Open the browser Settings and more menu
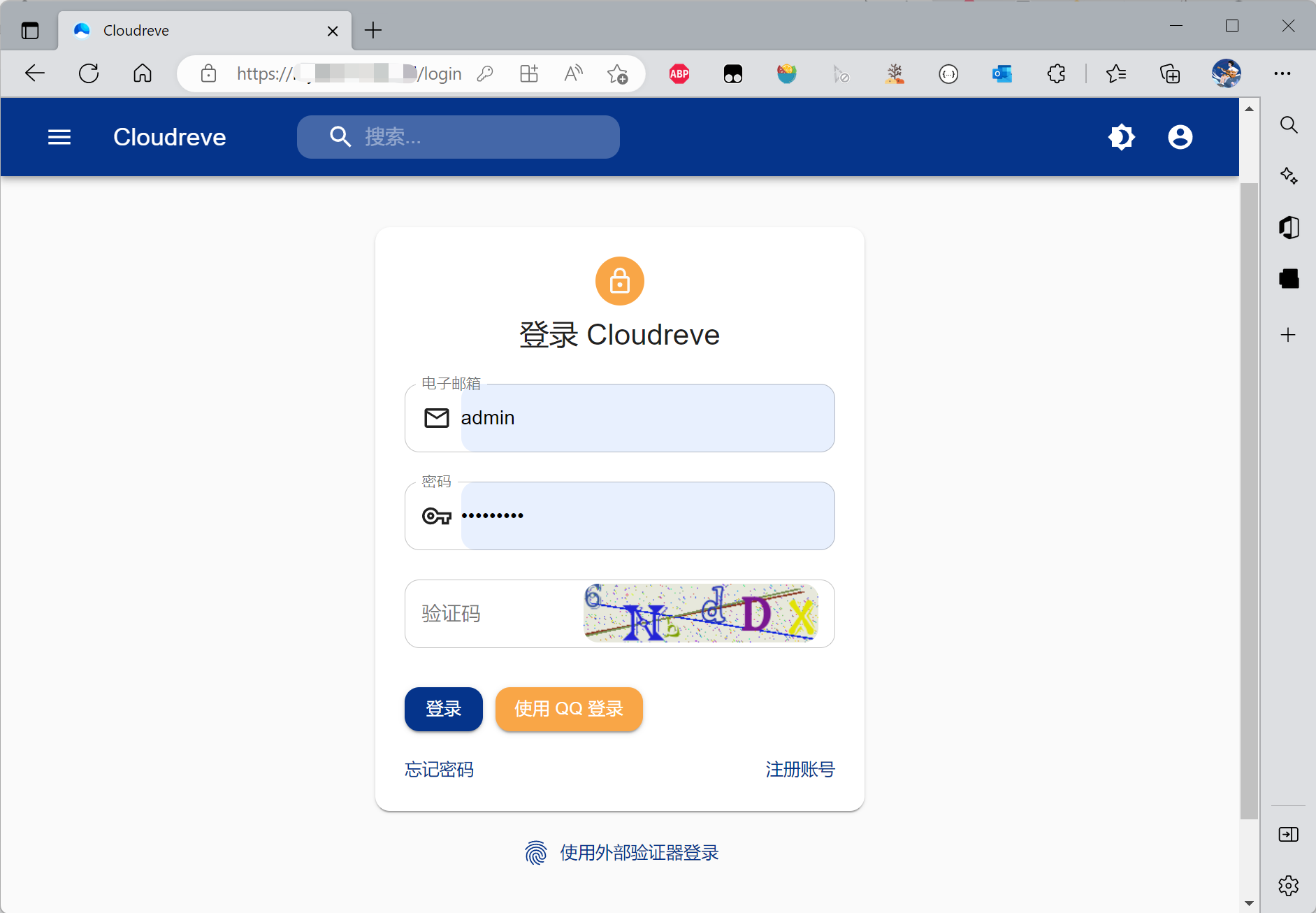Viewport: 1316px width, 913px height. (1282, 73)
